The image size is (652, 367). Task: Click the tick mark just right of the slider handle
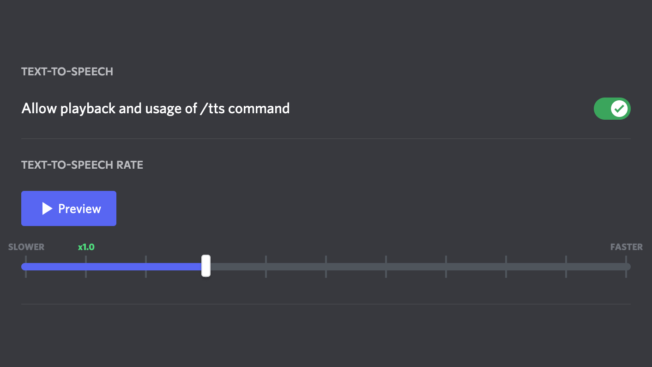point(266,266)
